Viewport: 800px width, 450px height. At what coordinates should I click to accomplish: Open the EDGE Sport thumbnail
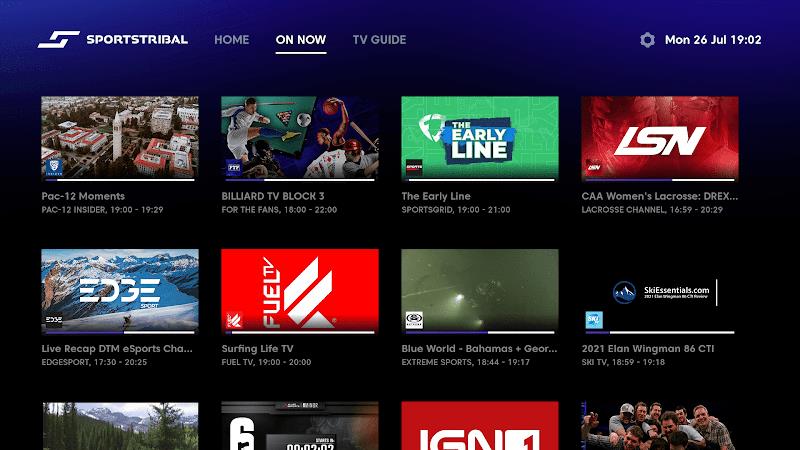click(120, 289)
